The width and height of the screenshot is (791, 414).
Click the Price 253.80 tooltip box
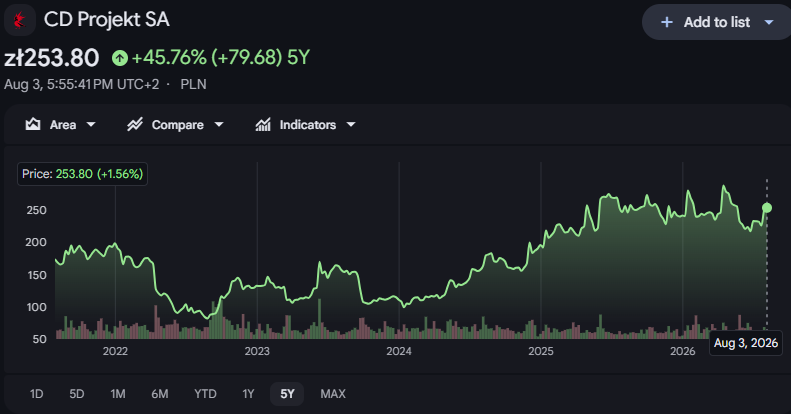coord(82,174)
